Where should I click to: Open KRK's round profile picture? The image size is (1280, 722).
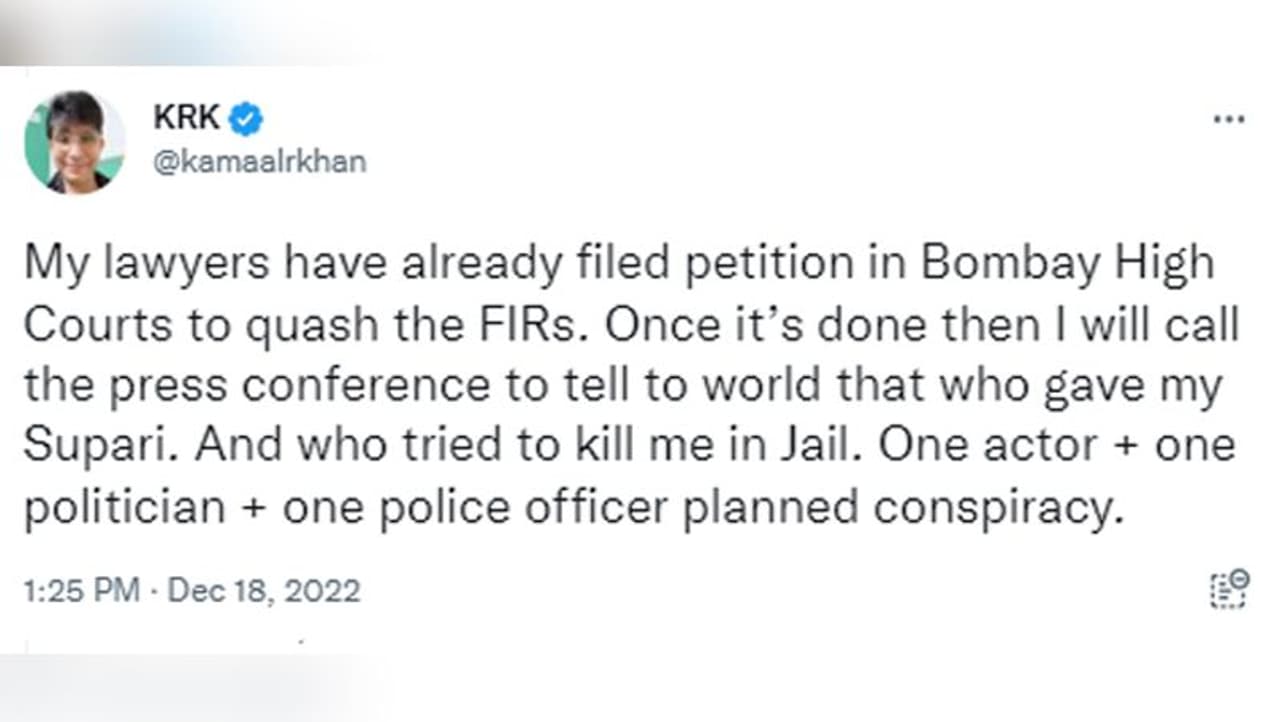coord(74,142)
